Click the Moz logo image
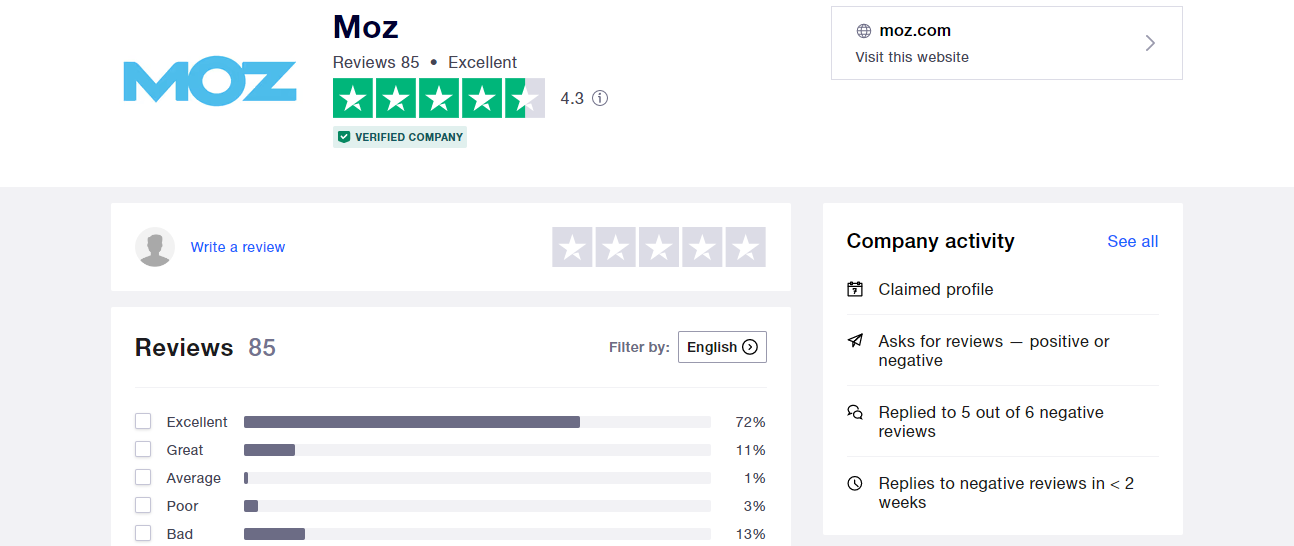 209,82
